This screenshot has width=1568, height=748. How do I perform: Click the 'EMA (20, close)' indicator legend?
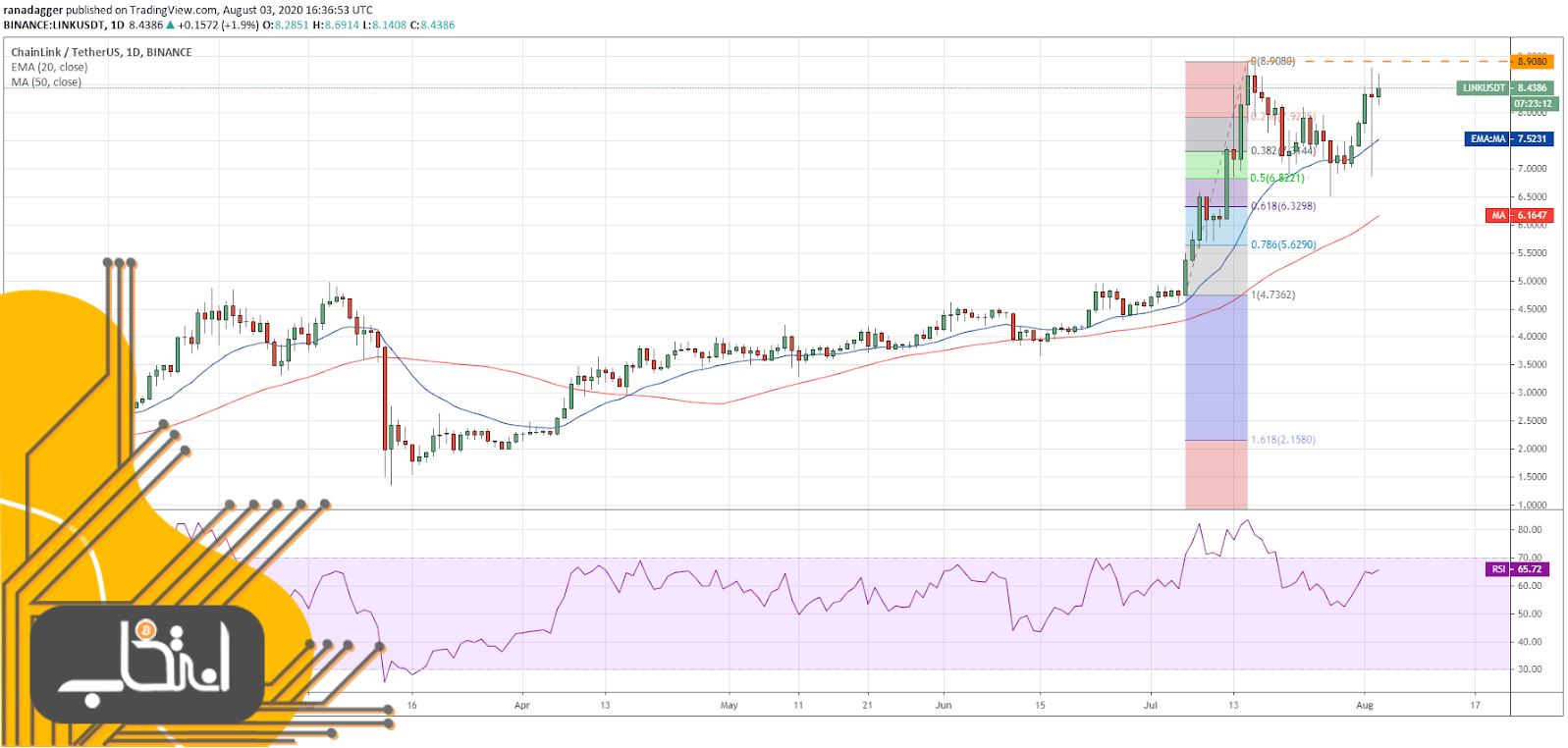[x=49, y=67]
